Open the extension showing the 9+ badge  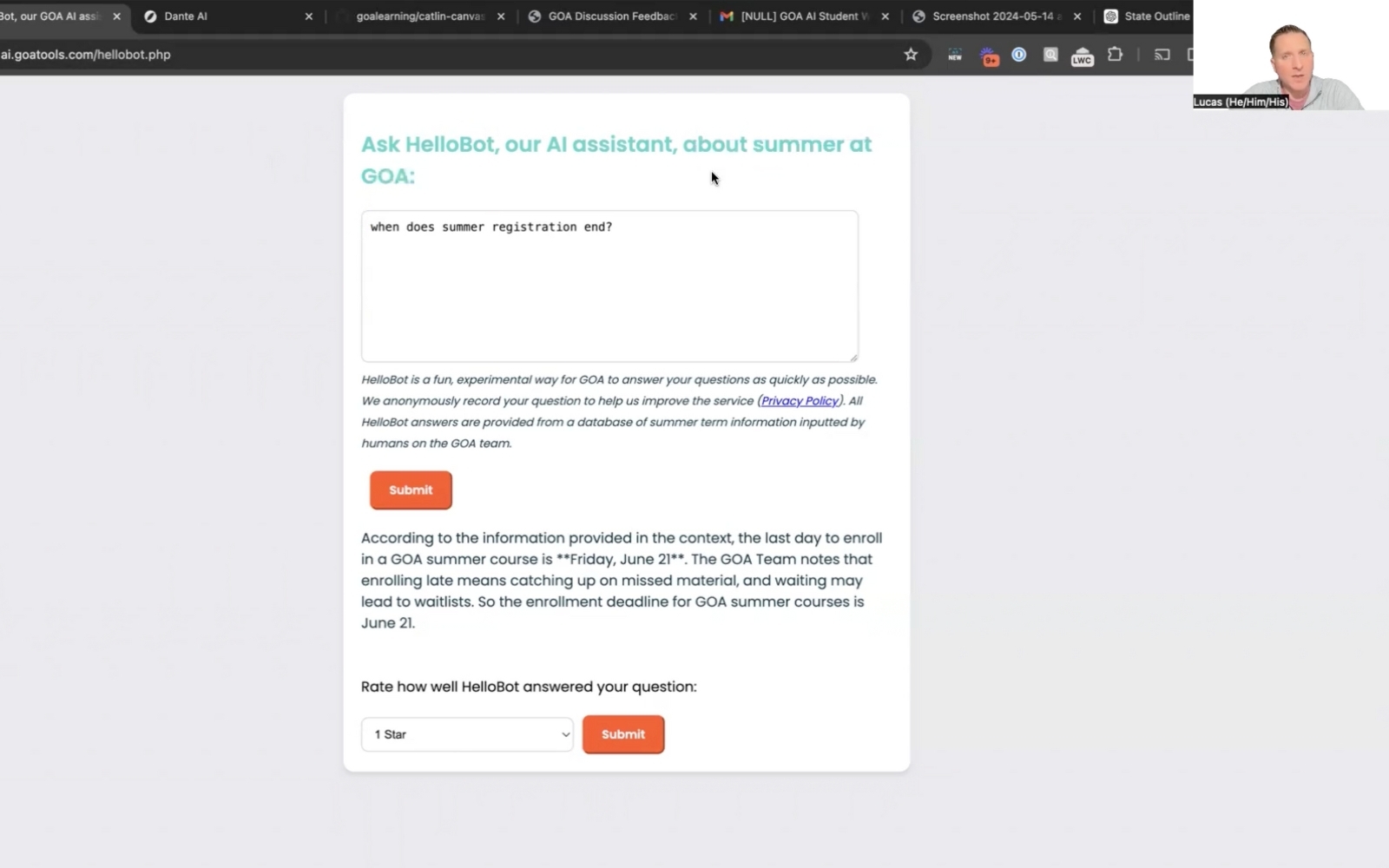[x=989, y=56]
